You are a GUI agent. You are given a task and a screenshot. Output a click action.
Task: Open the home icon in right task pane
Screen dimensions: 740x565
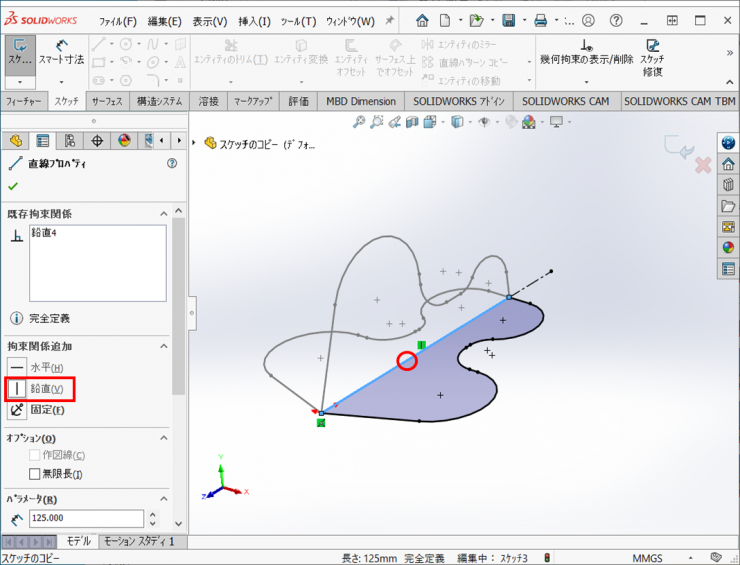pyautogui.click(x=728, y=163)
